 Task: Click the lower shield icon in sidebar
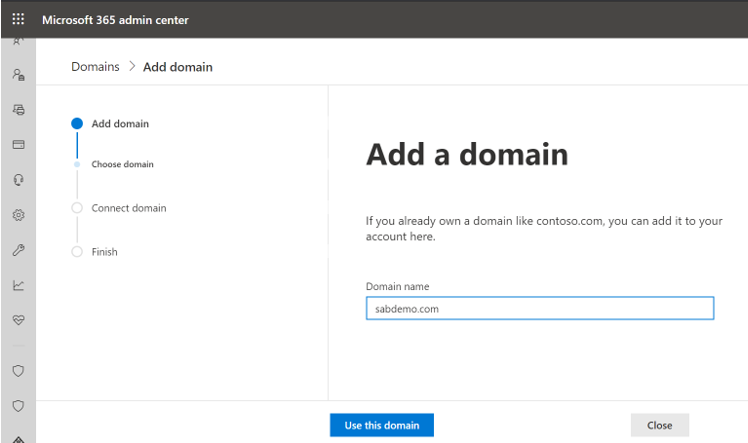coord(18,406)
